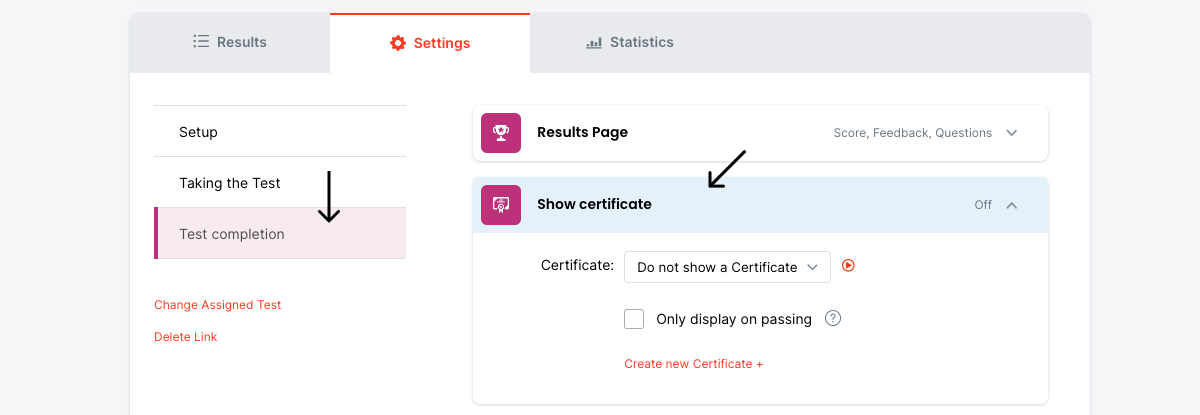Expand the Results Page section chevron

pyautogui.click(x=1012, y=133)
